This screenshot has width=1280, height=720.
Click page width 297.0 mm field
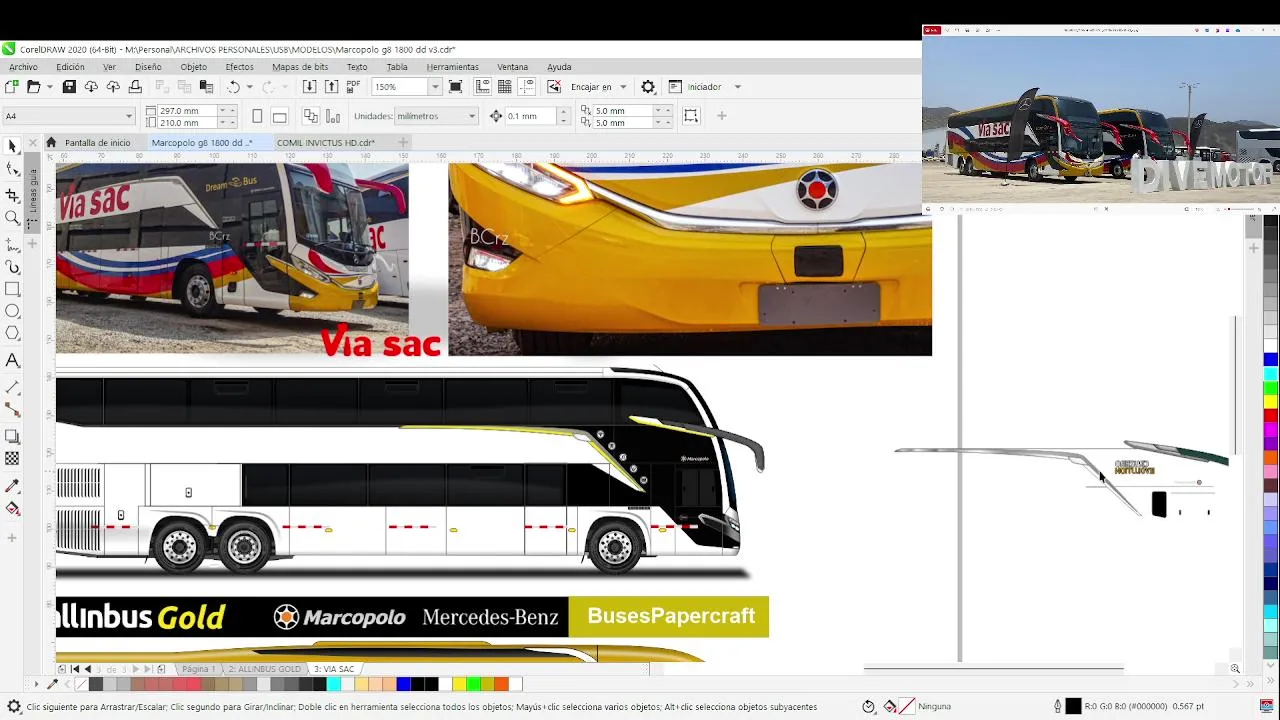pyautogui.click(x=186, y=110)
